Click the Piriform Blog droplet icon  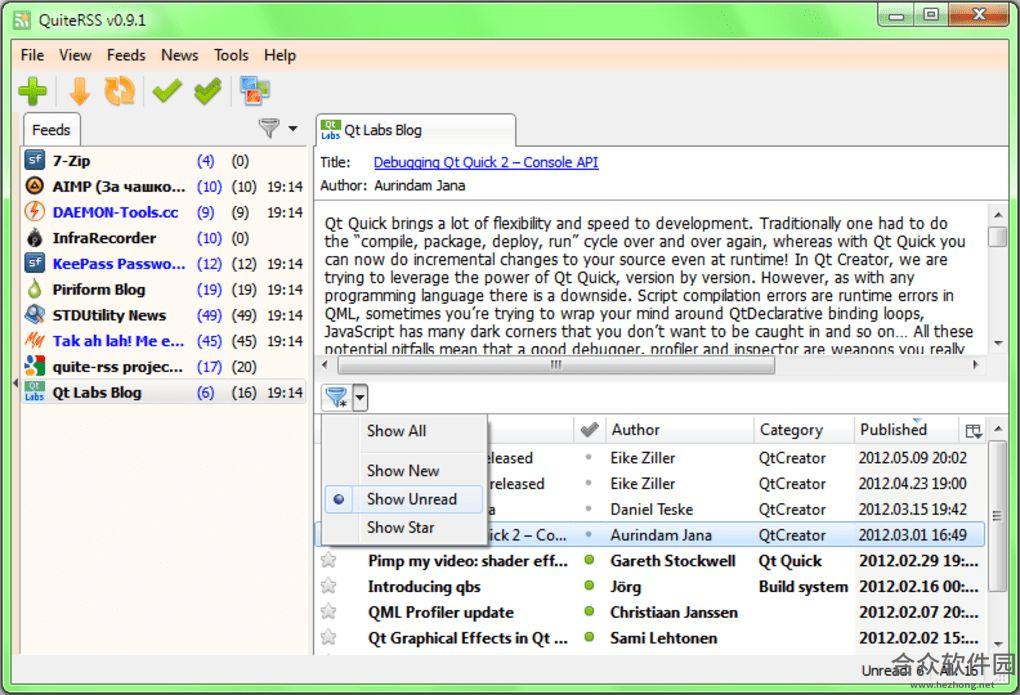[x=34, y=289]
